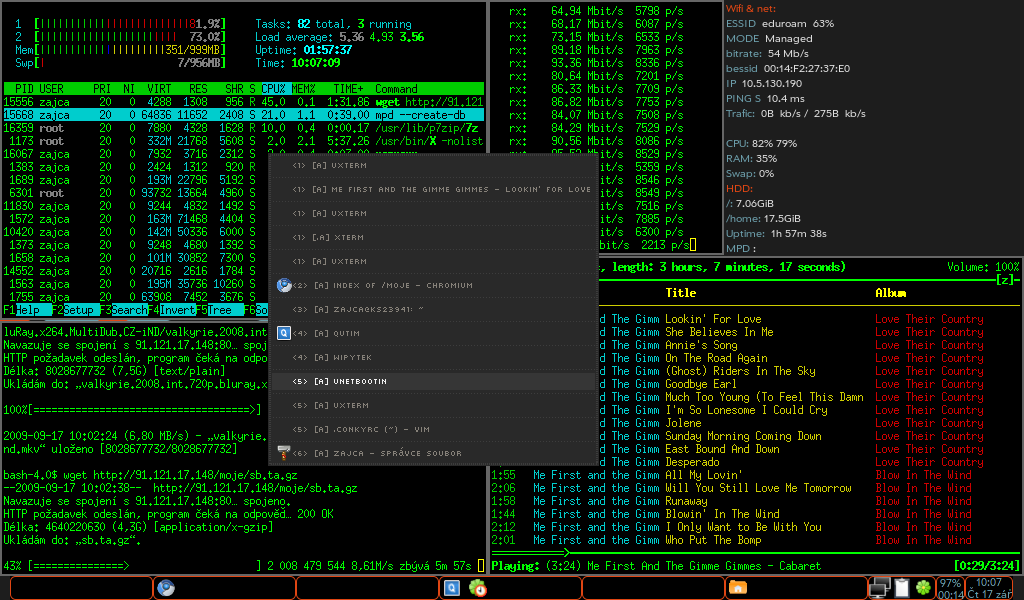Screen dimensions: 1024x600
Task: Click the IP 10.5.130.190 line in Conky
Action: 763,84
